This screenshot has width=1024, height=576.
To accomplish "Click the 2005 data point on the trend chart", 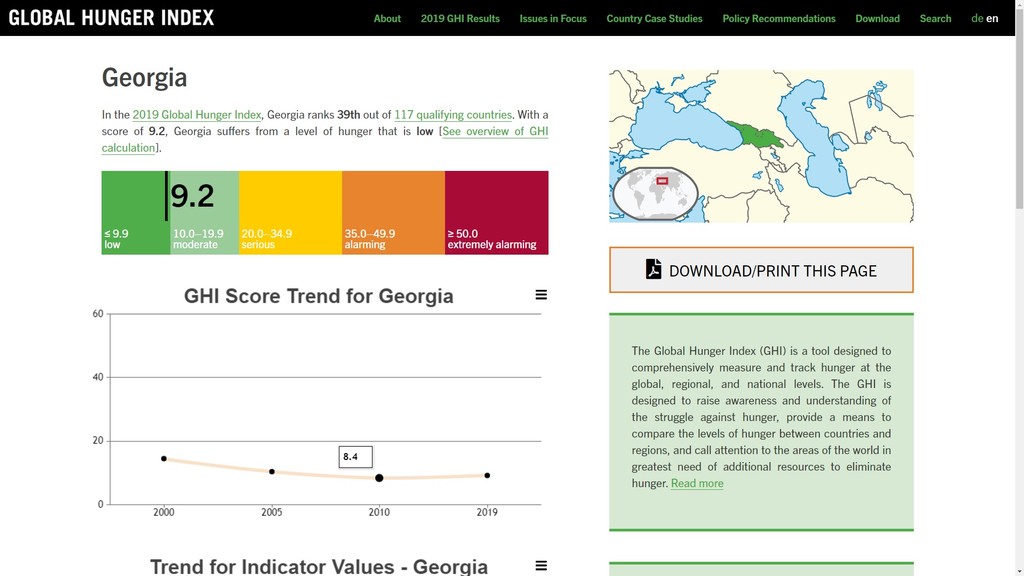I will tap(272, 472).
